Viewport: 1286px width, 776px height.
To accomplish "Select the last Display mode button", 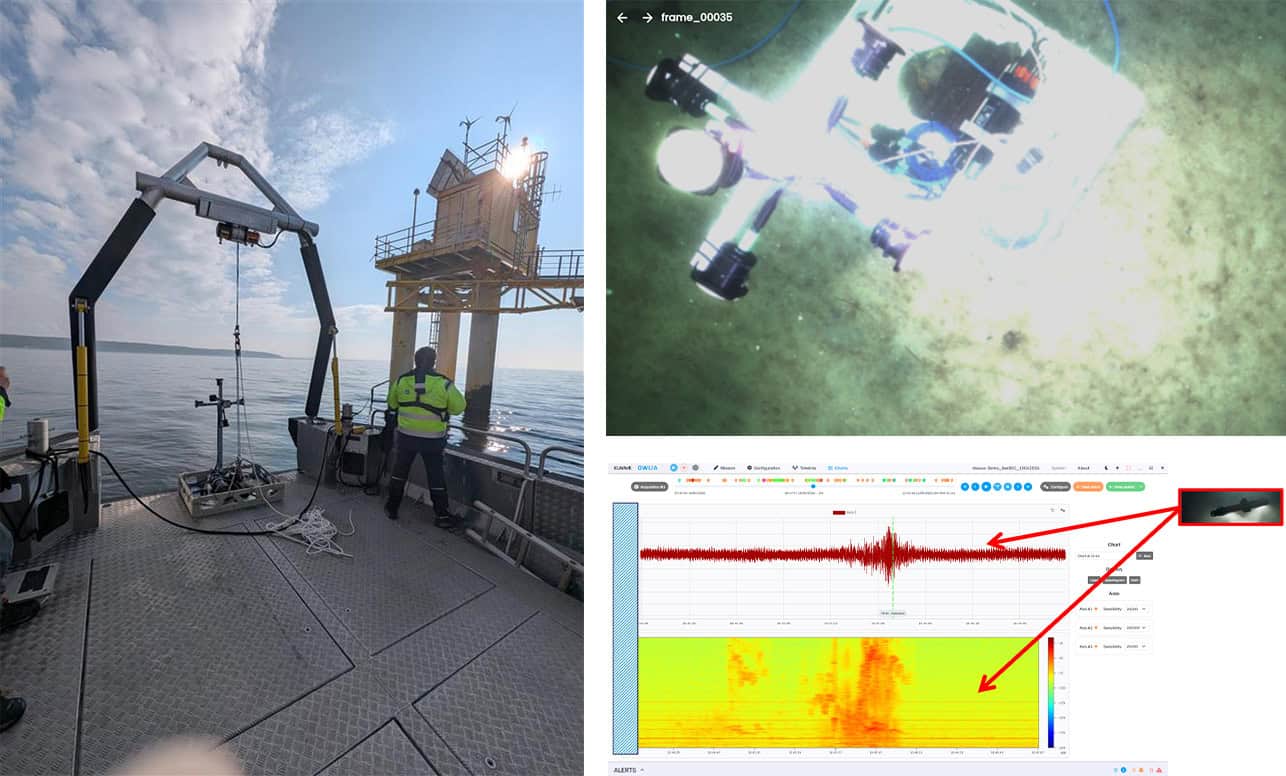I will click(1135, 580).
